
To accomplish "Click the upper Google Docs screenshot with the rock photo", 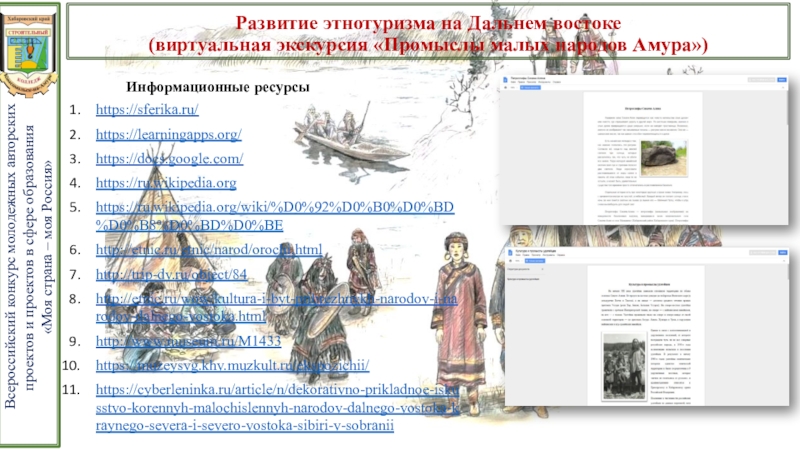I will coord(644,151).
